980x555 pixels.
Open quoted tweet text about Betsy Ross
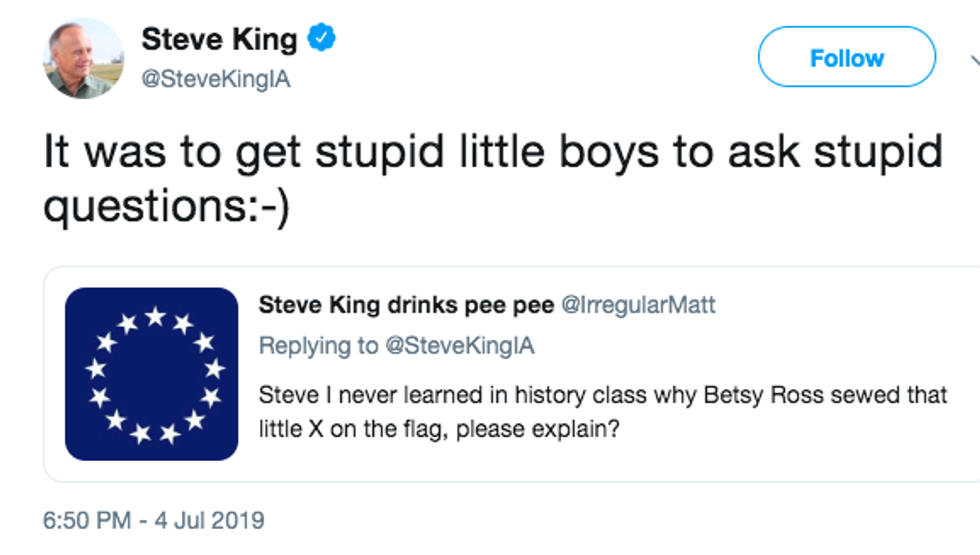(x=600, y=395)
